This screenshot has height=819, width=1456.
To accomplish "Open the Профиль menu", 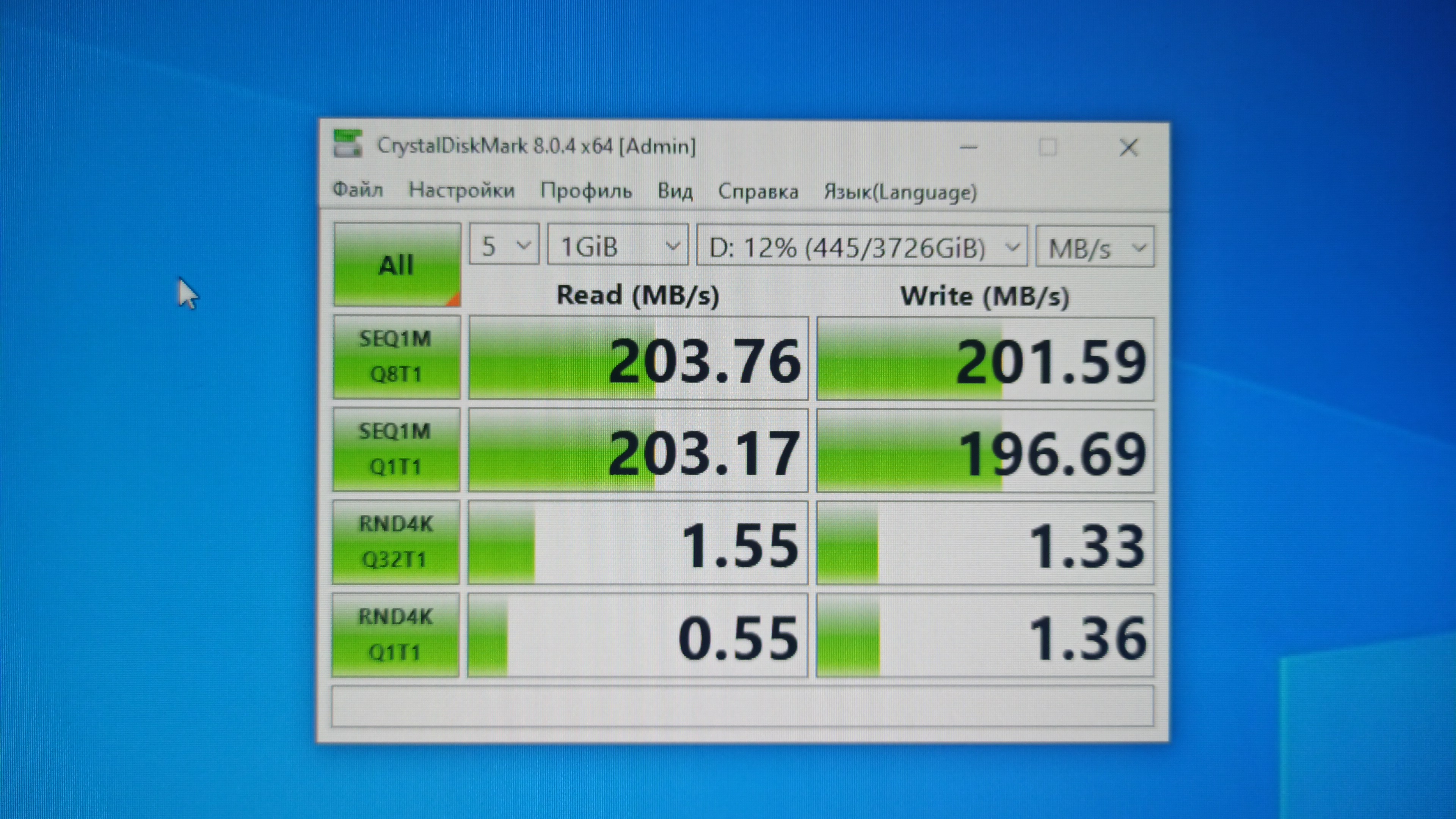I will pos(586,190).
